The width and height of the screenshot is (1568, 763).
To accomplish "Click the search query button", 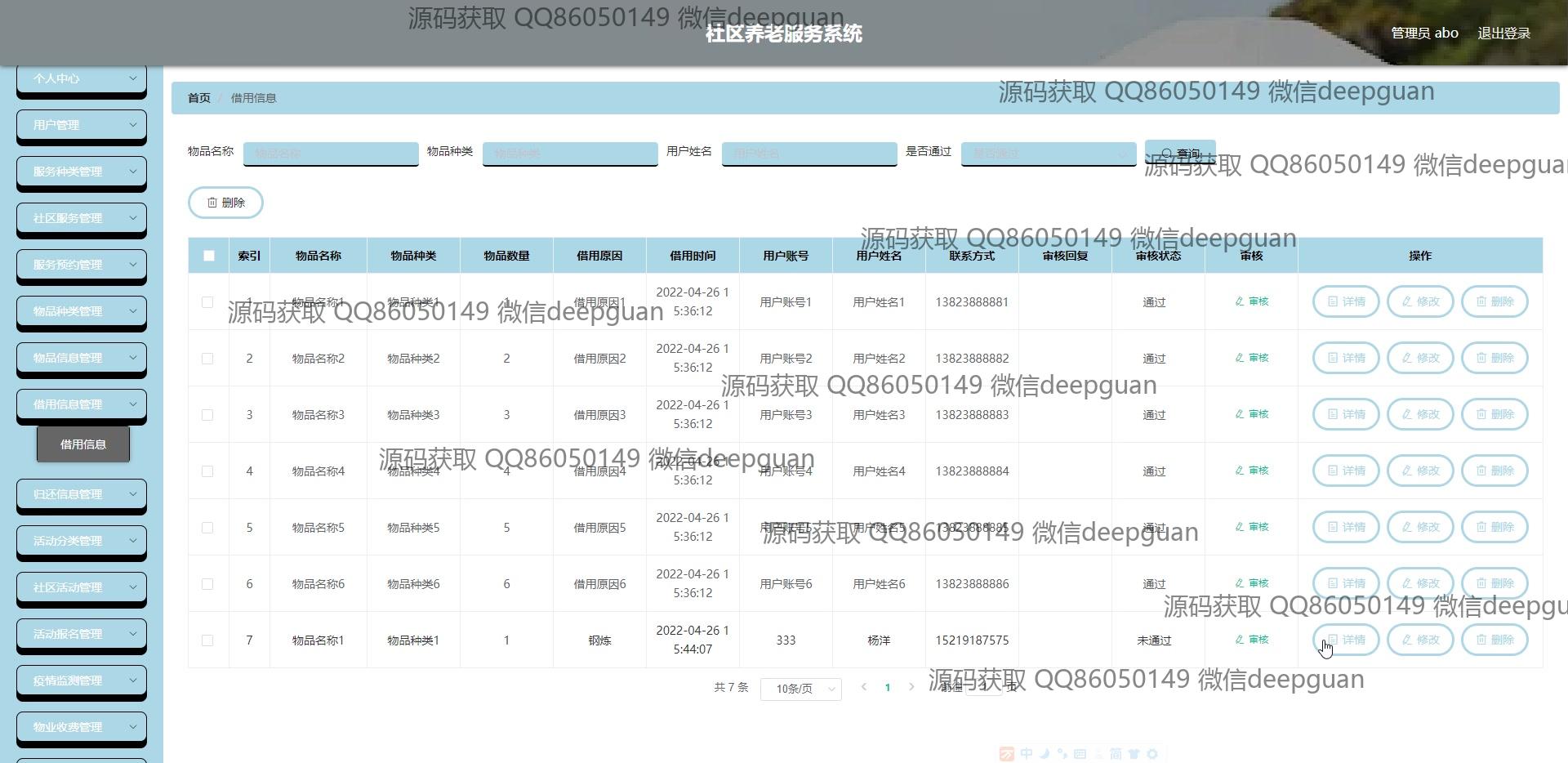I will [x=1179, y=153].
